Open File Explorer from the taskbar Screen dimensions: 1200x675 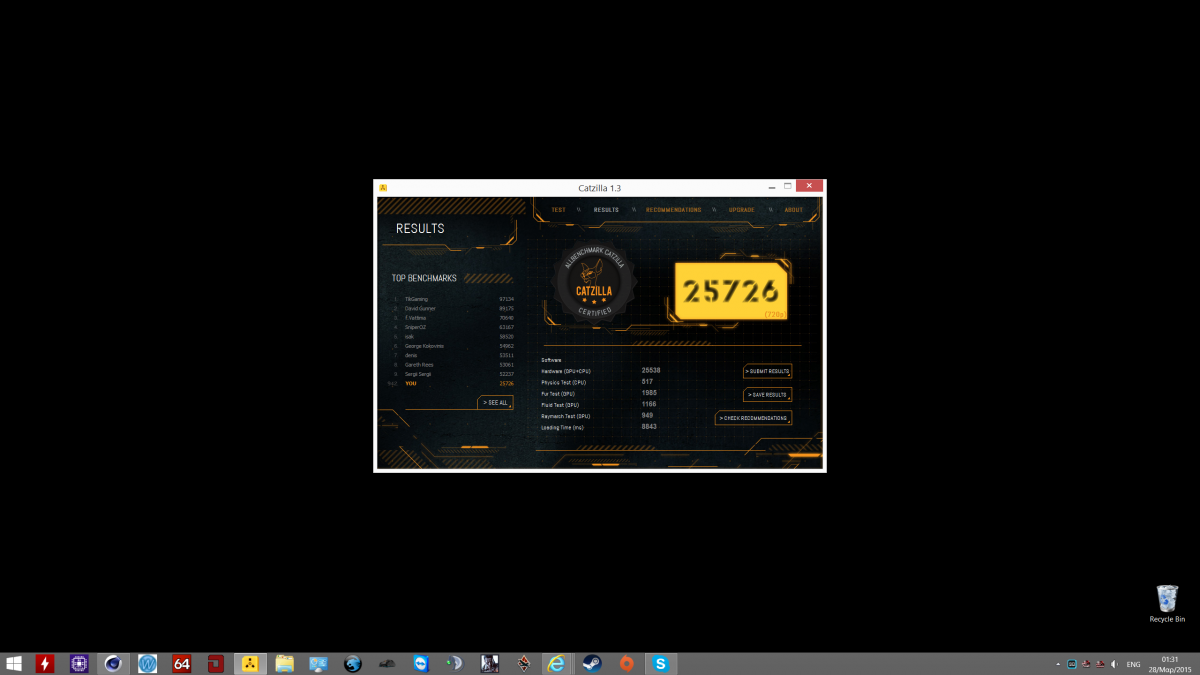point(284,663)
